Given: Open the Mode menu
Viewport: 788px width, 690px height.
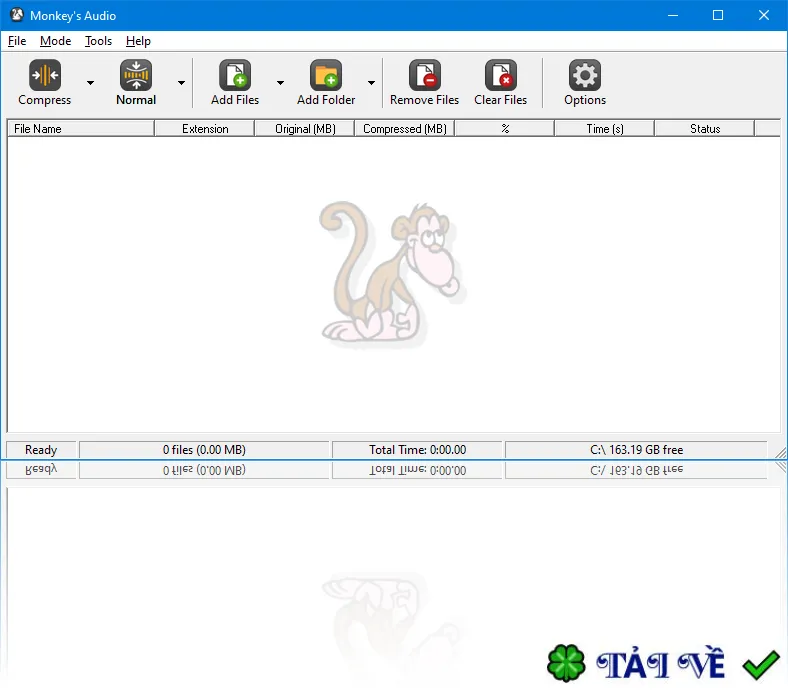Looking at the screenshot, I should [x=55, y=41].
